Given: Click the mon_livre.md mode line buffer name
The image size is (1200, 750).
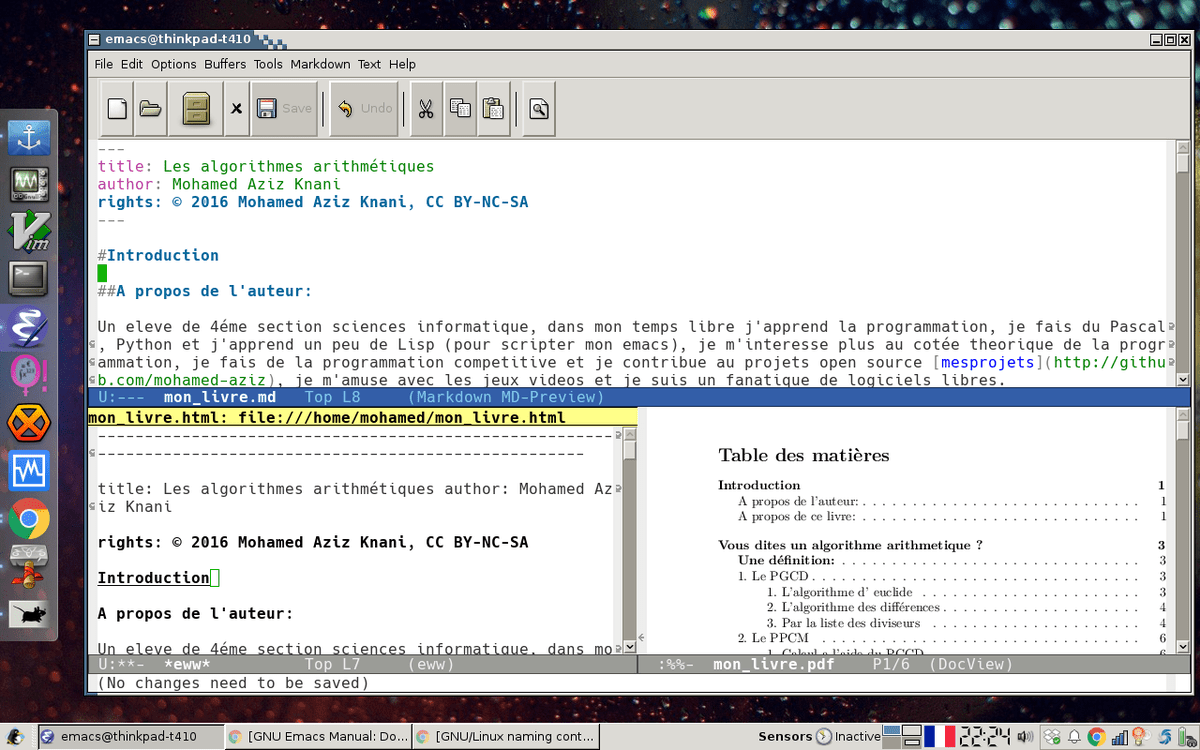Looking at the screenshot, I should pyautogui.click(x=219, y=397).
